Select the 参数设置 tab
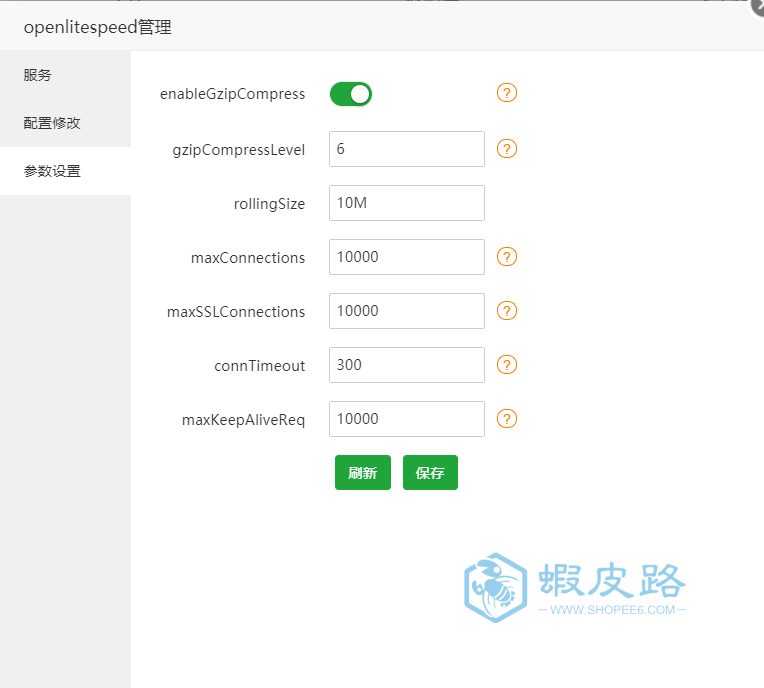764x688 pixels. pyautogui.click(x=65, y=171)
